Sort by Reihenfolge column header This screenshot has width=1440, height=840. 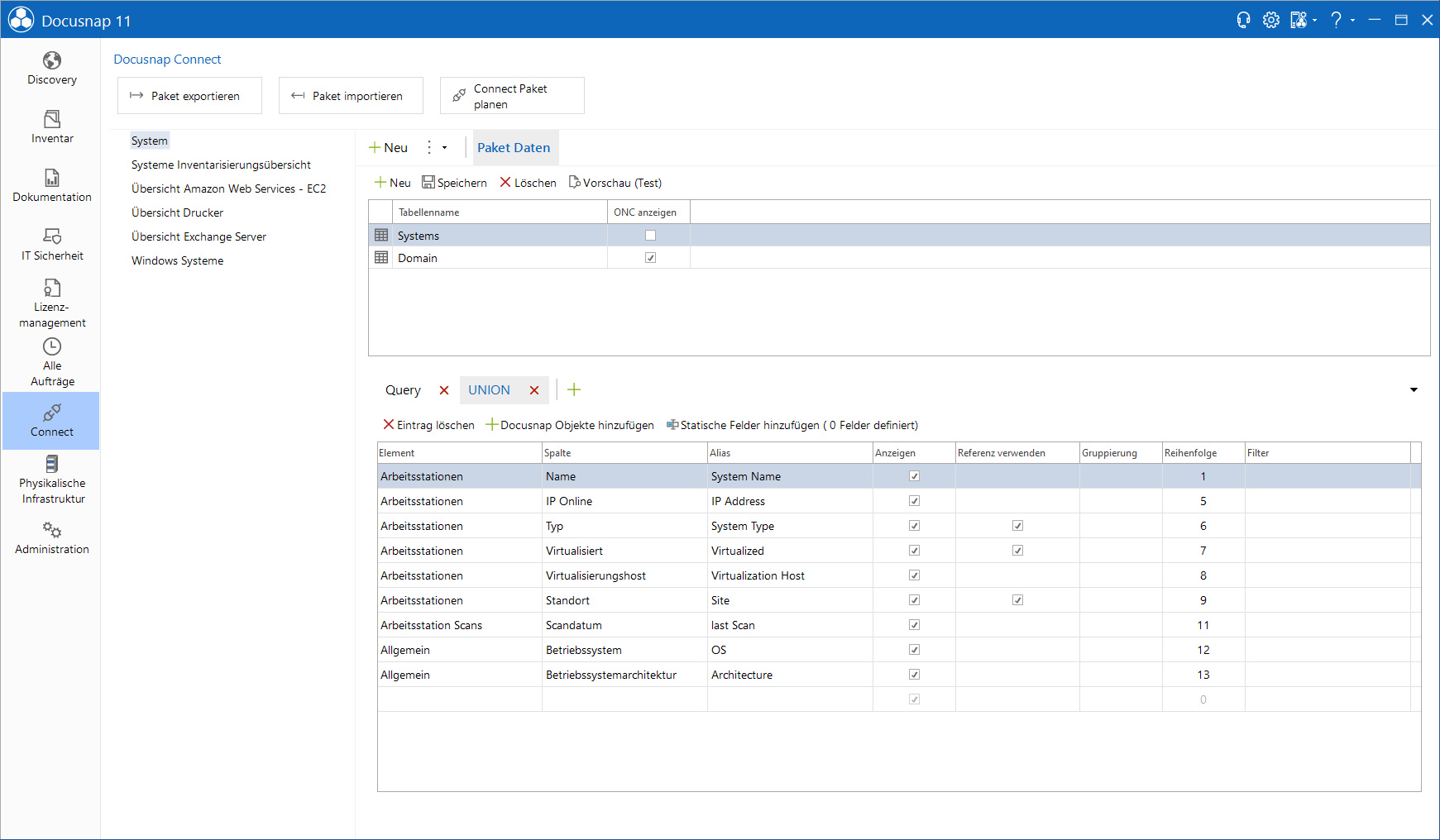[1203, 453]
